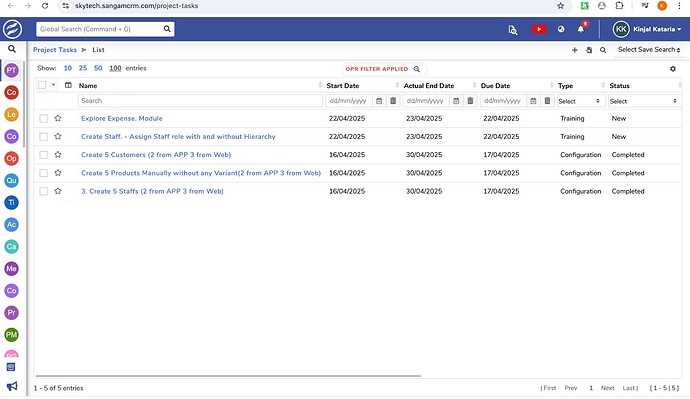The width and height of the screenshot is (690, 399).
Task: Clear Start Date filter with trash icon
Action: click(x=393, y=101)
